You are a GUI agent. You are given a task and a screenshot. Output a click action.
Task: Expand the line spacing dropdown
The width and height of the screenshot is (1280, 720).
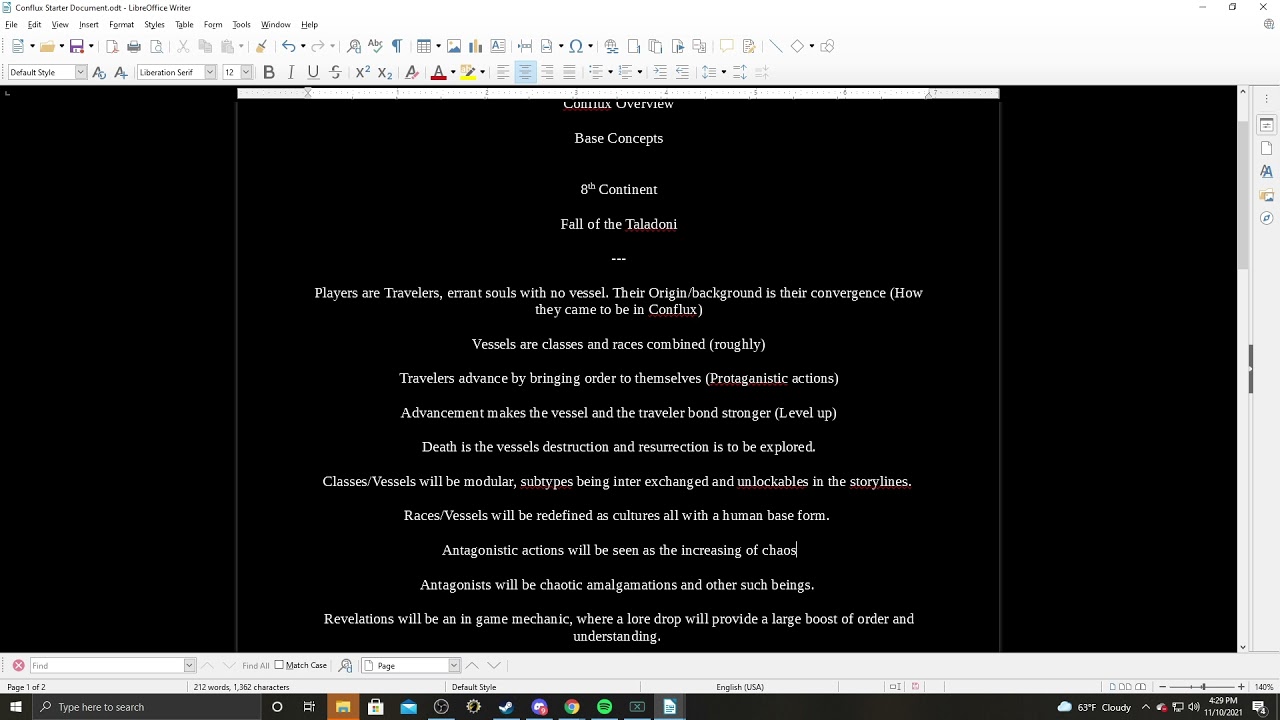pos(722,72)
